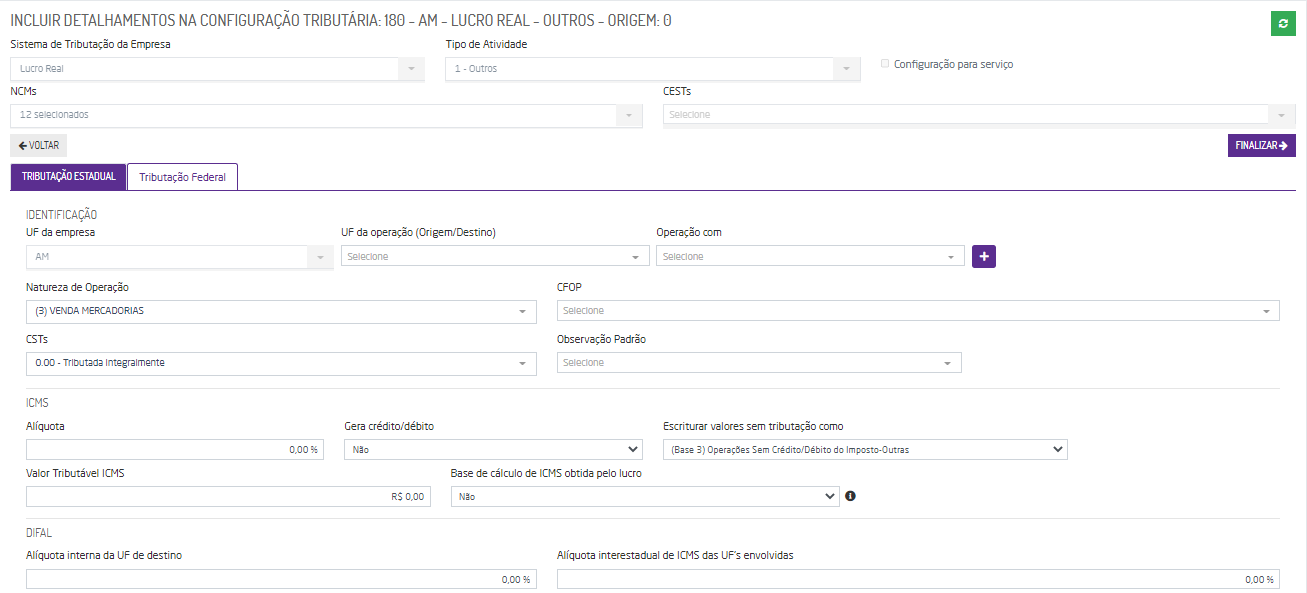Click the Finalizar button
1307x593 pixels.
tap(1261, 146)
